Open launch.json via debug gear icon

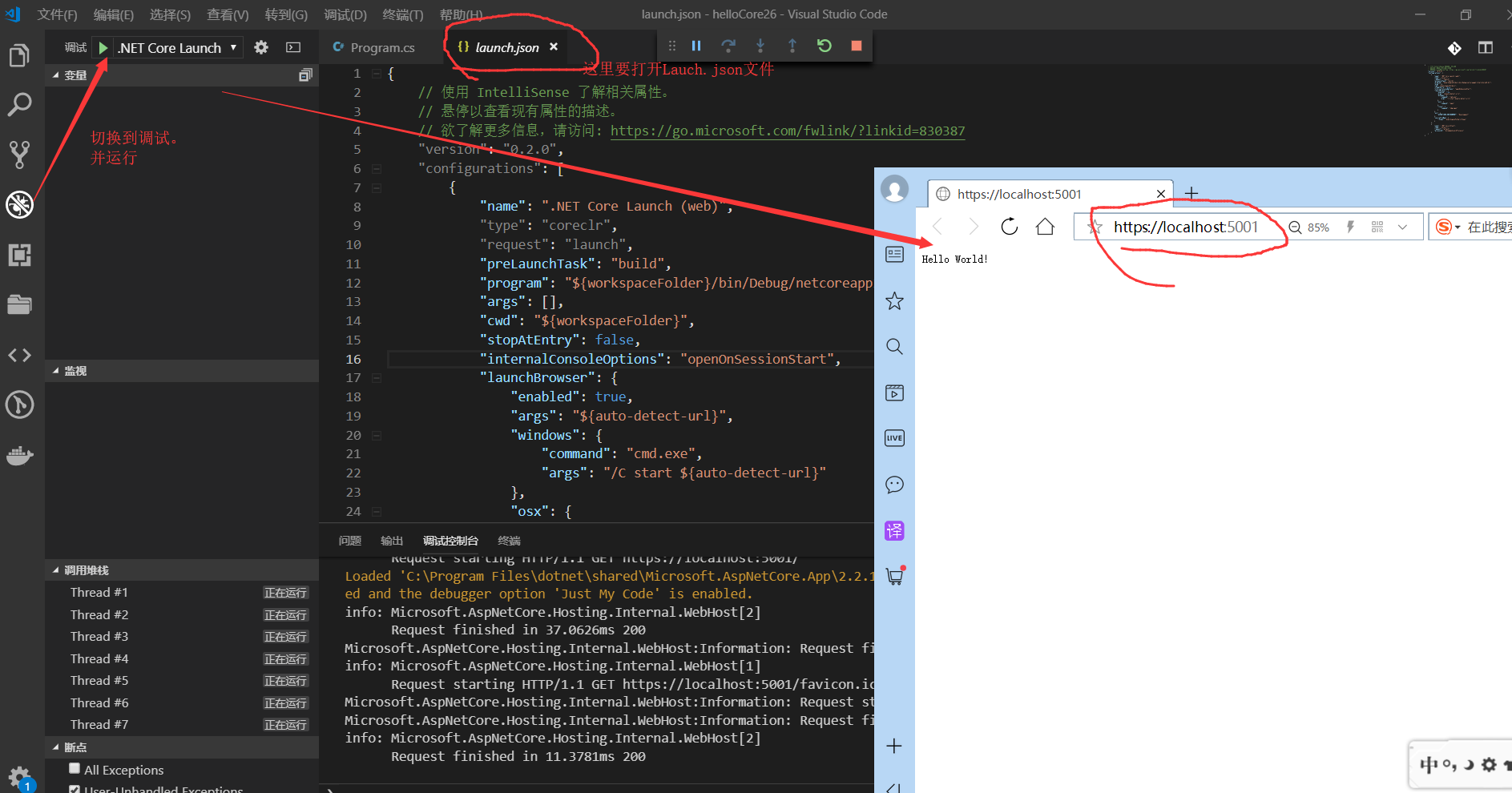(261, 47)
